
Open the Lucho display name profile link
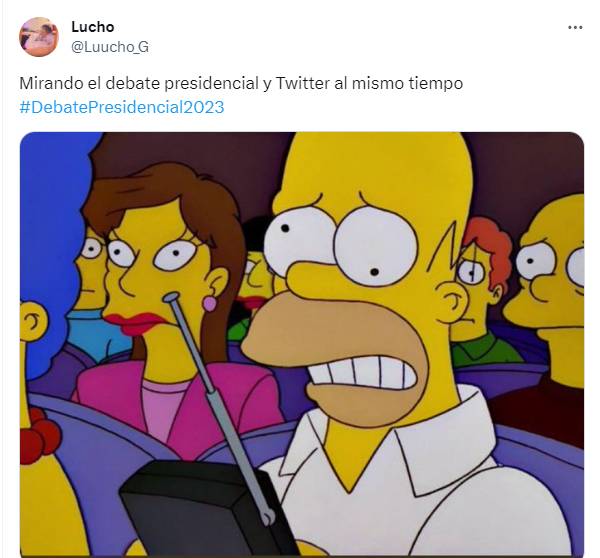pyautogui.click(x=93, y=27)
